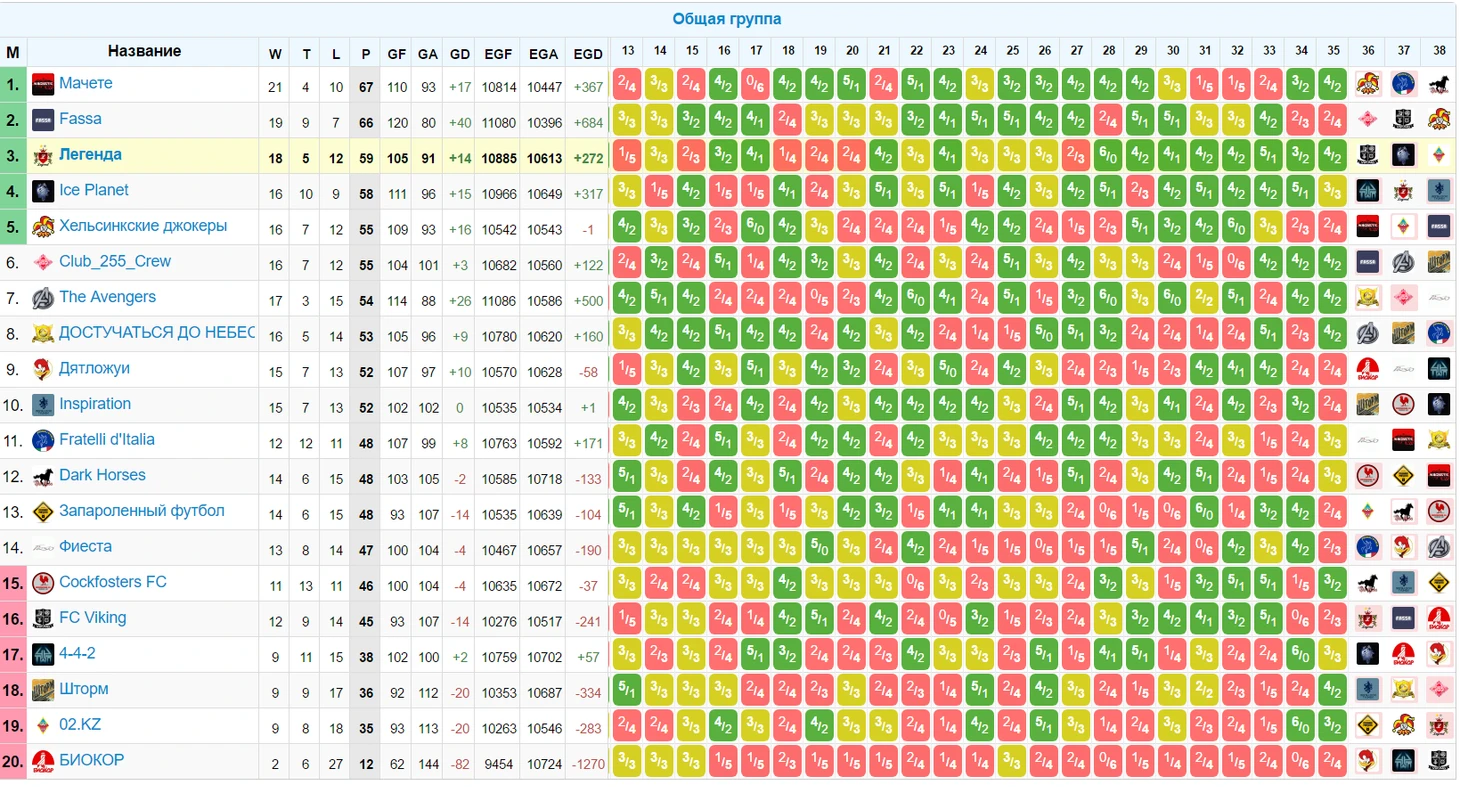Image resolution: width=1460 pixels, height=787 pixels.
Task: Open the Club_255_Crew team link
Action: (115, 262)
